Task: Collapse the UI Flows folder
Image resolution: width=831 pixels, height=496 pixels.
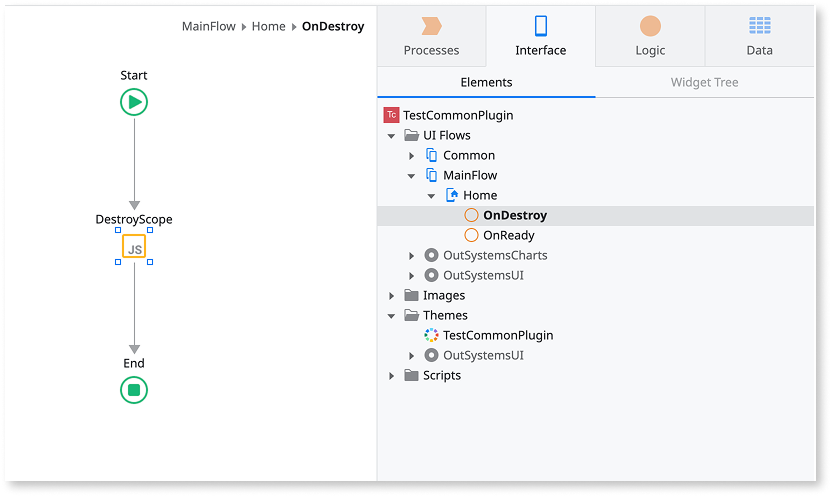Action: tap(391, 136)
